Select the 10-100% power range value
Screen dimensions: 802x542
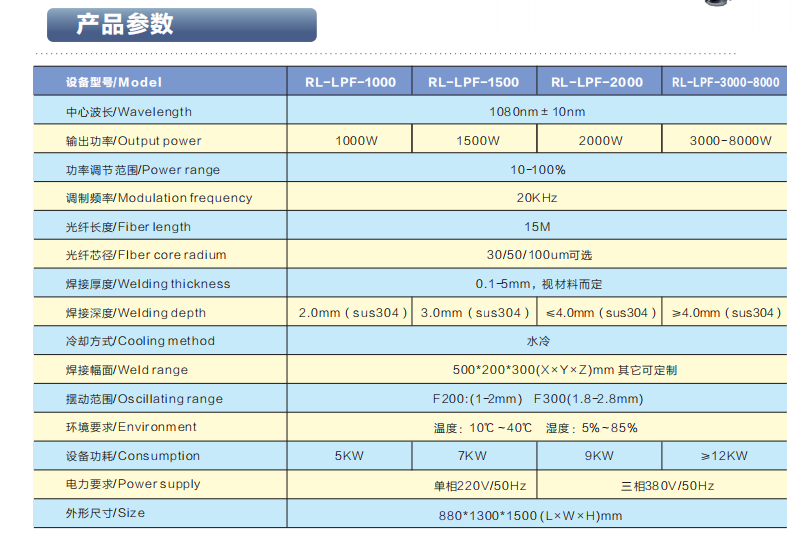point(537,169)
